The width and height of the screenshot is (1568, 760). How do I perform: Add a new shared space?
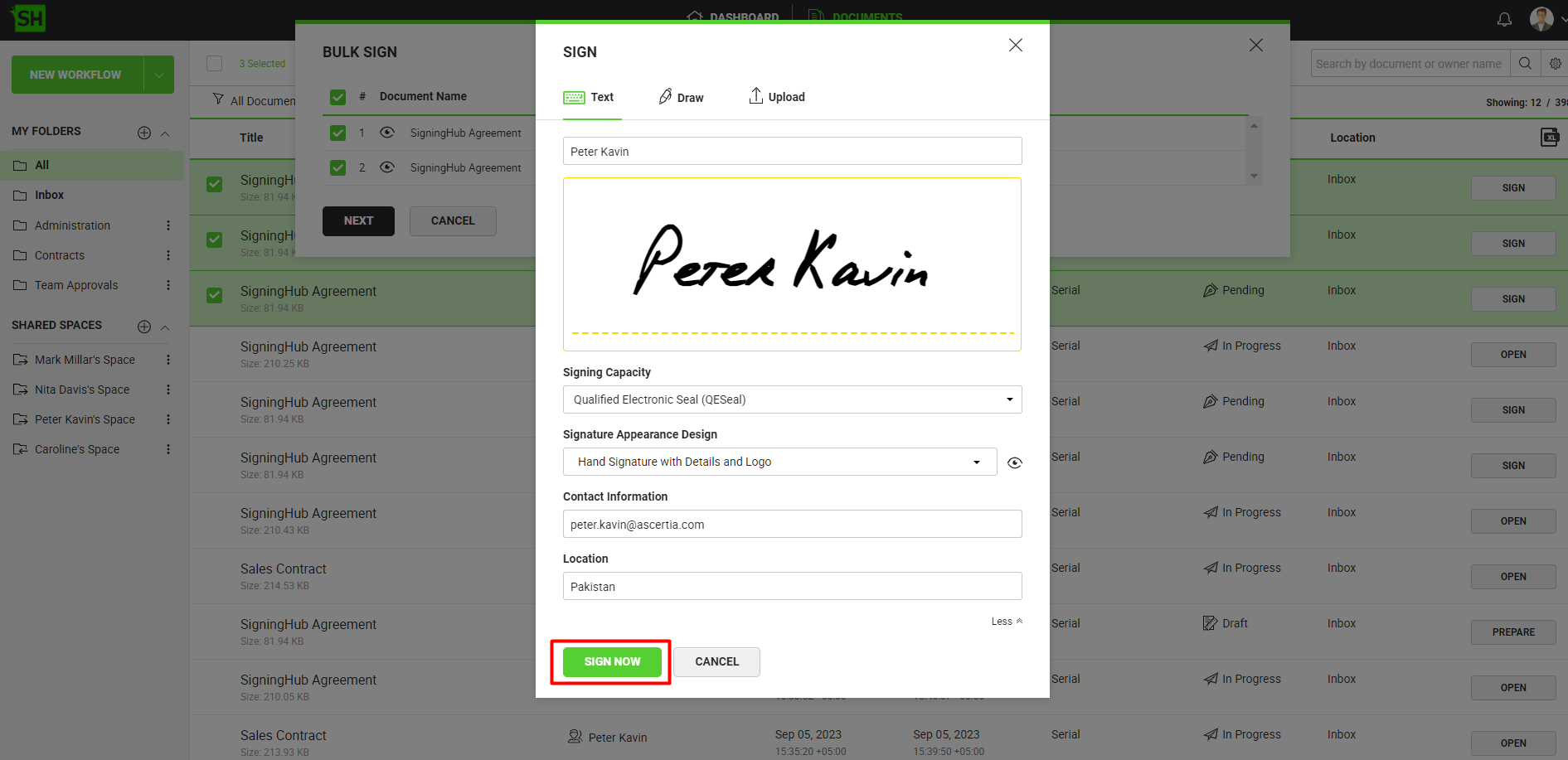click(144, 327)
